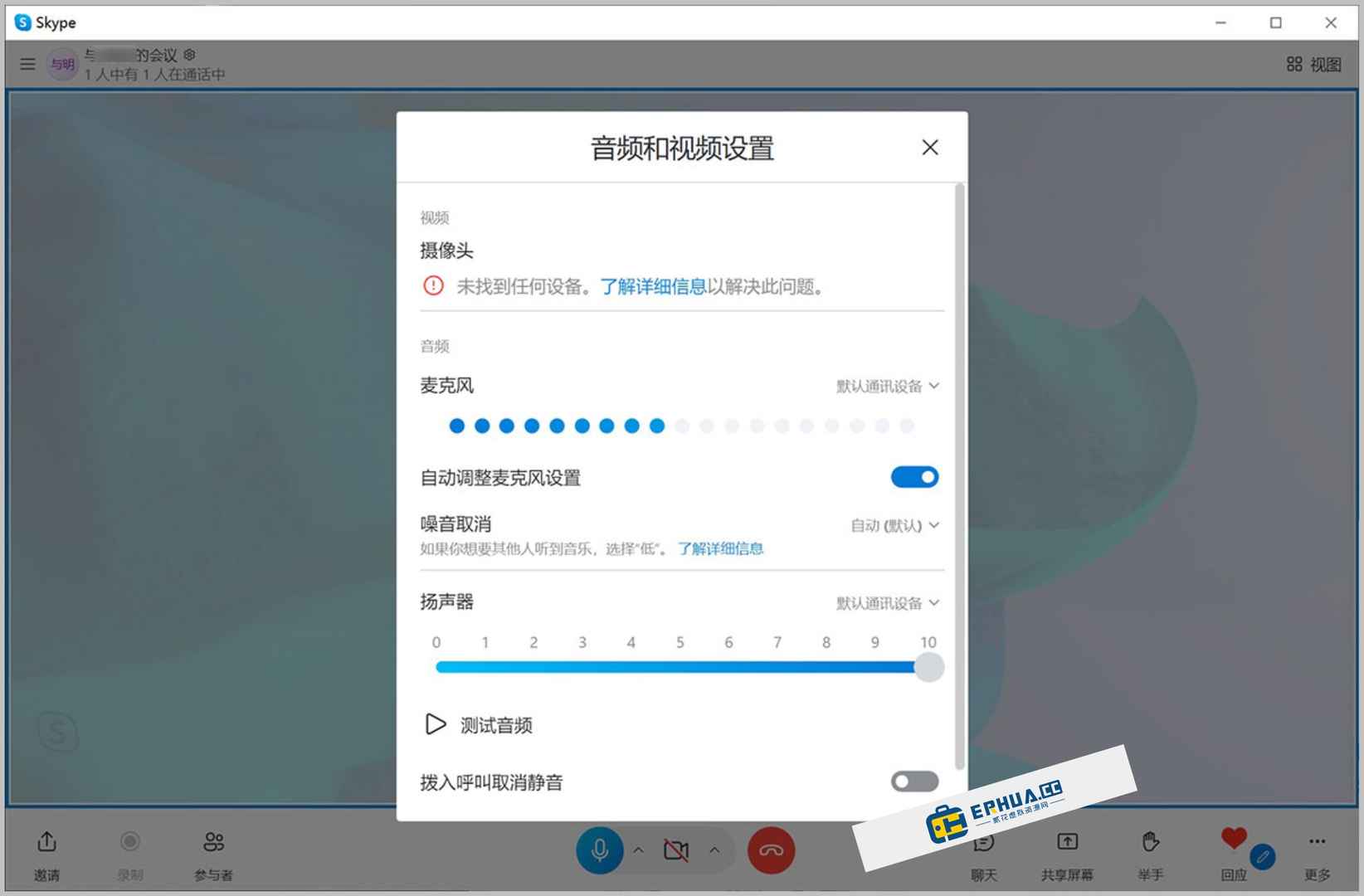Click camera 了解详细信息 link
The height and width of the screenshot is (896, 1364).
click(x=653, y=287)
